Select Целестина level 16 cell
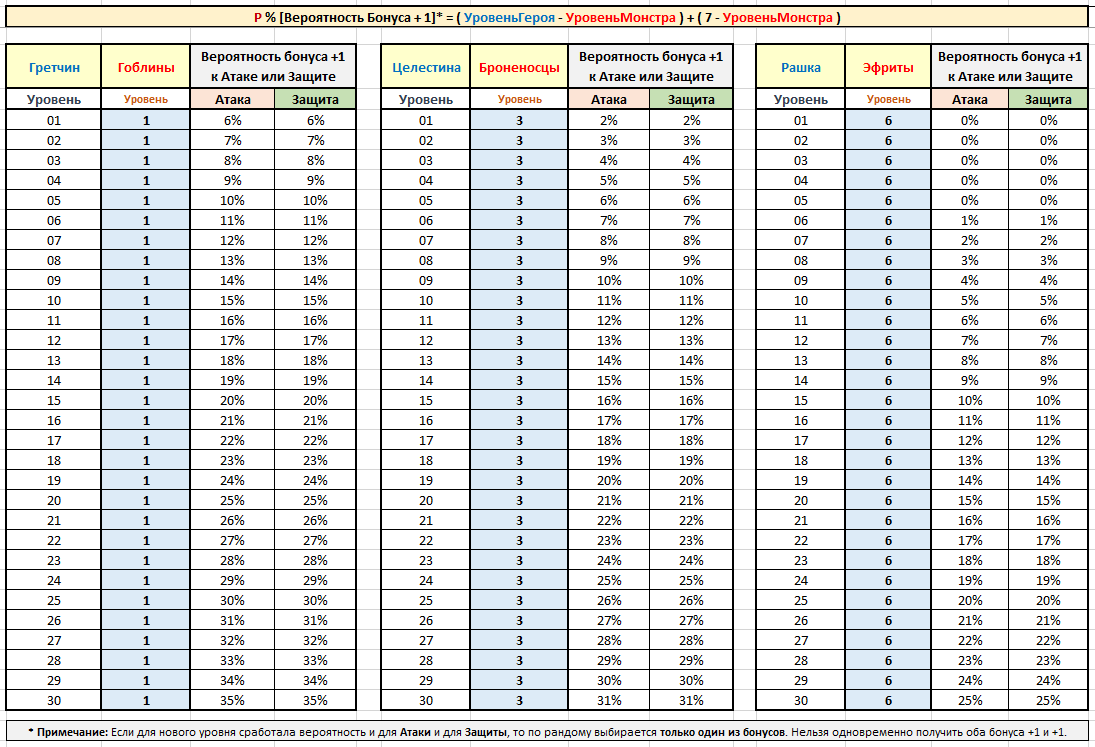Image resolution: width=1095 pixels, height=747 pixels. [x=426, y=420]
